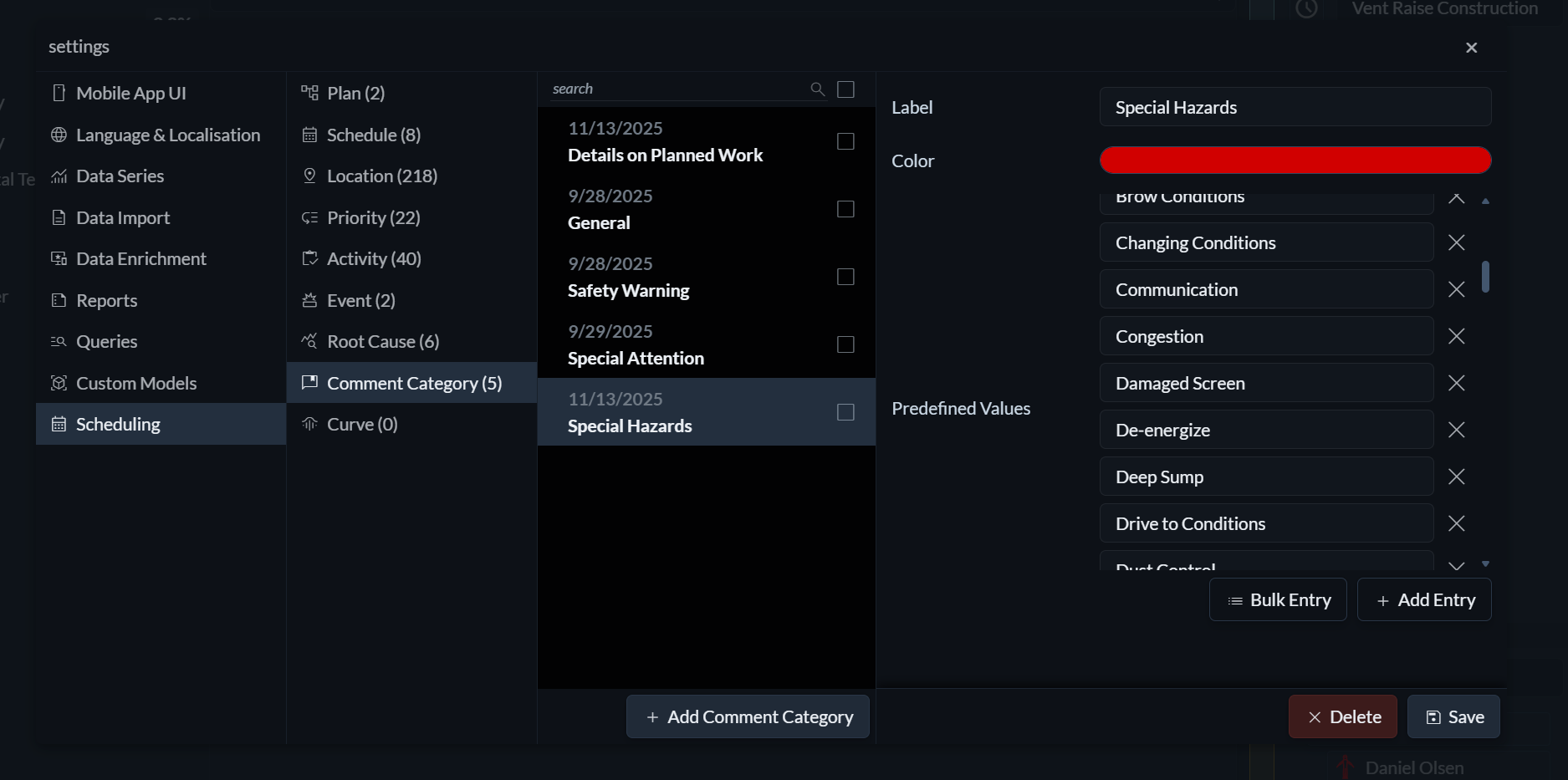Click the Bulk Entry button
The height and width of the screenshot is (780, 1568).
1278,599
